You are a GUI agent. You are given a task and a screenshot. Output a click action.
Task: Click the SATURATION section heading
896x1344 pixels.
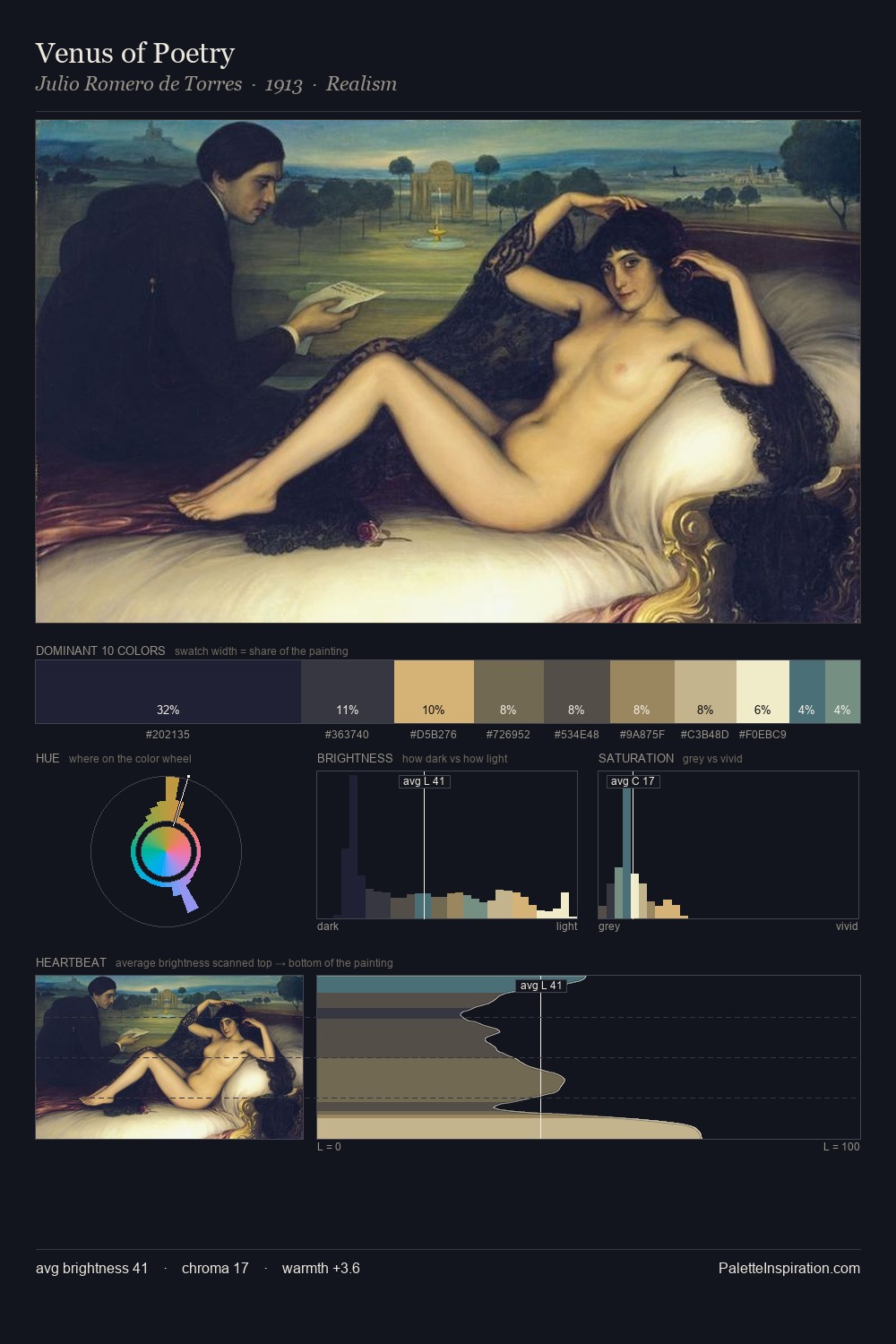[636, 758]
